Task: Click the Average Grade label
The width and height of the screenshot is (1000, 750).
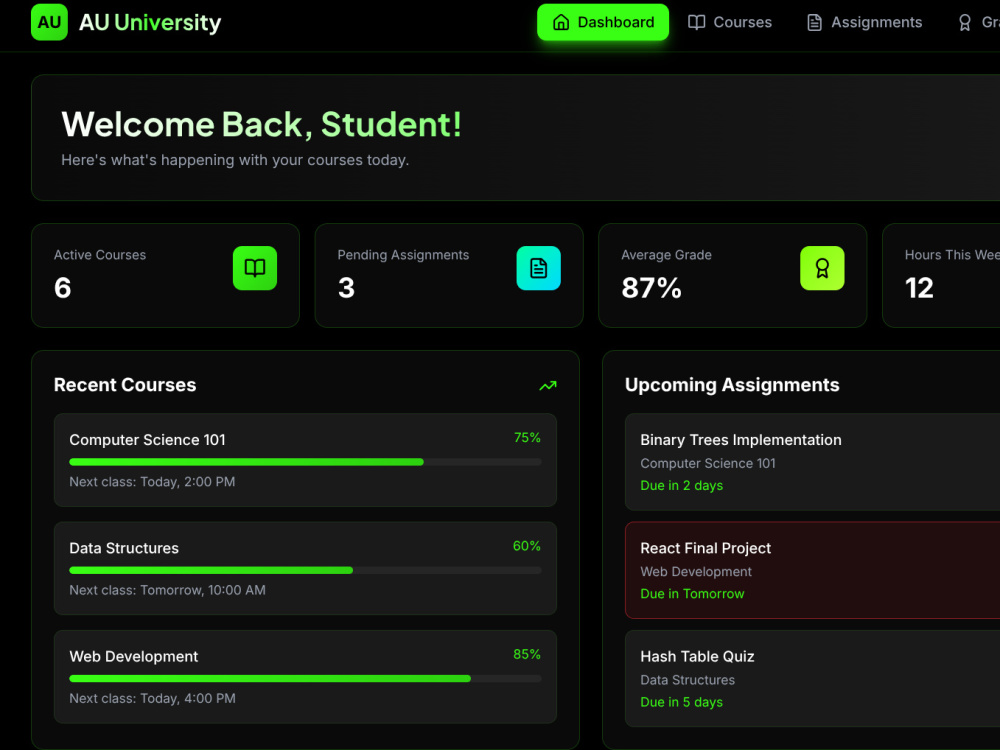Action: pos(666,255)
